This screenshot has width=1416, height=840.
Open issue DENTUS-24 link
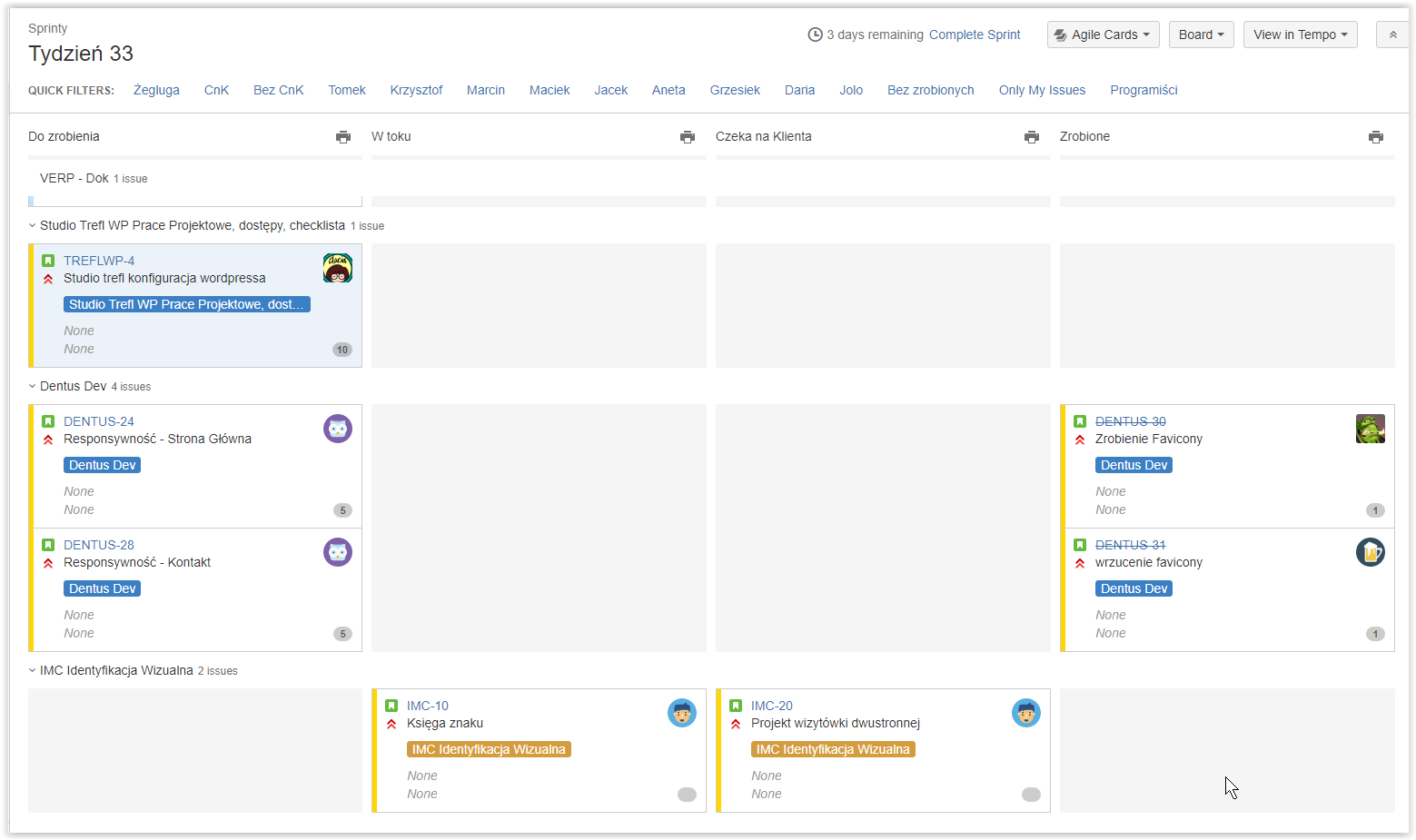coord(99,421)
